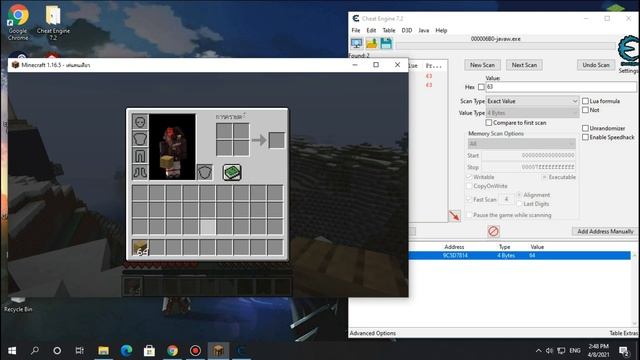Open the Recycle Bin on the desktop
Screen dimensions: 640x360
click(18, 304)
